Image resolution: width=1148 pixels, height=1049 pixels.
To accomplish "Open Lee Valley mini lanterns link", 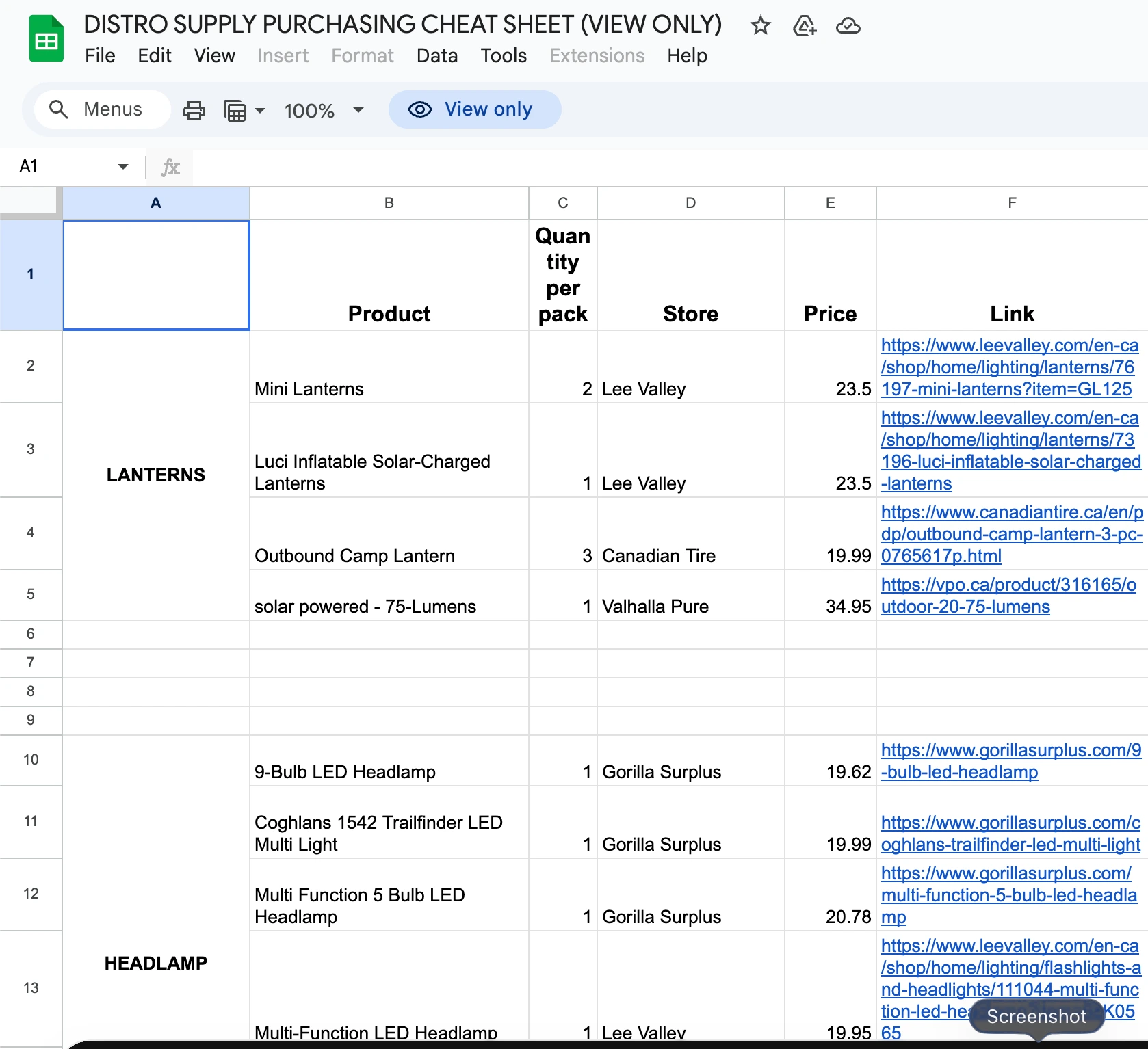I will pos(1010,367).
